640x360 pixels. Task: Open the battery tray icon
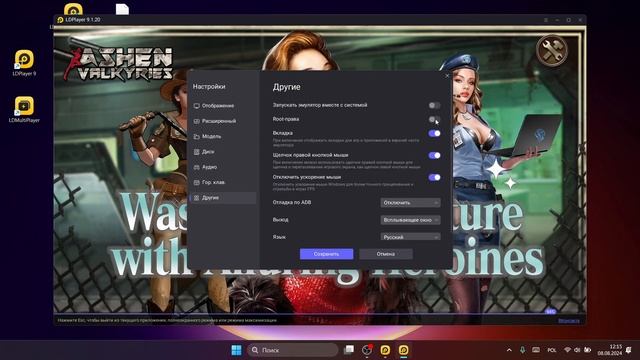[587, 350]
